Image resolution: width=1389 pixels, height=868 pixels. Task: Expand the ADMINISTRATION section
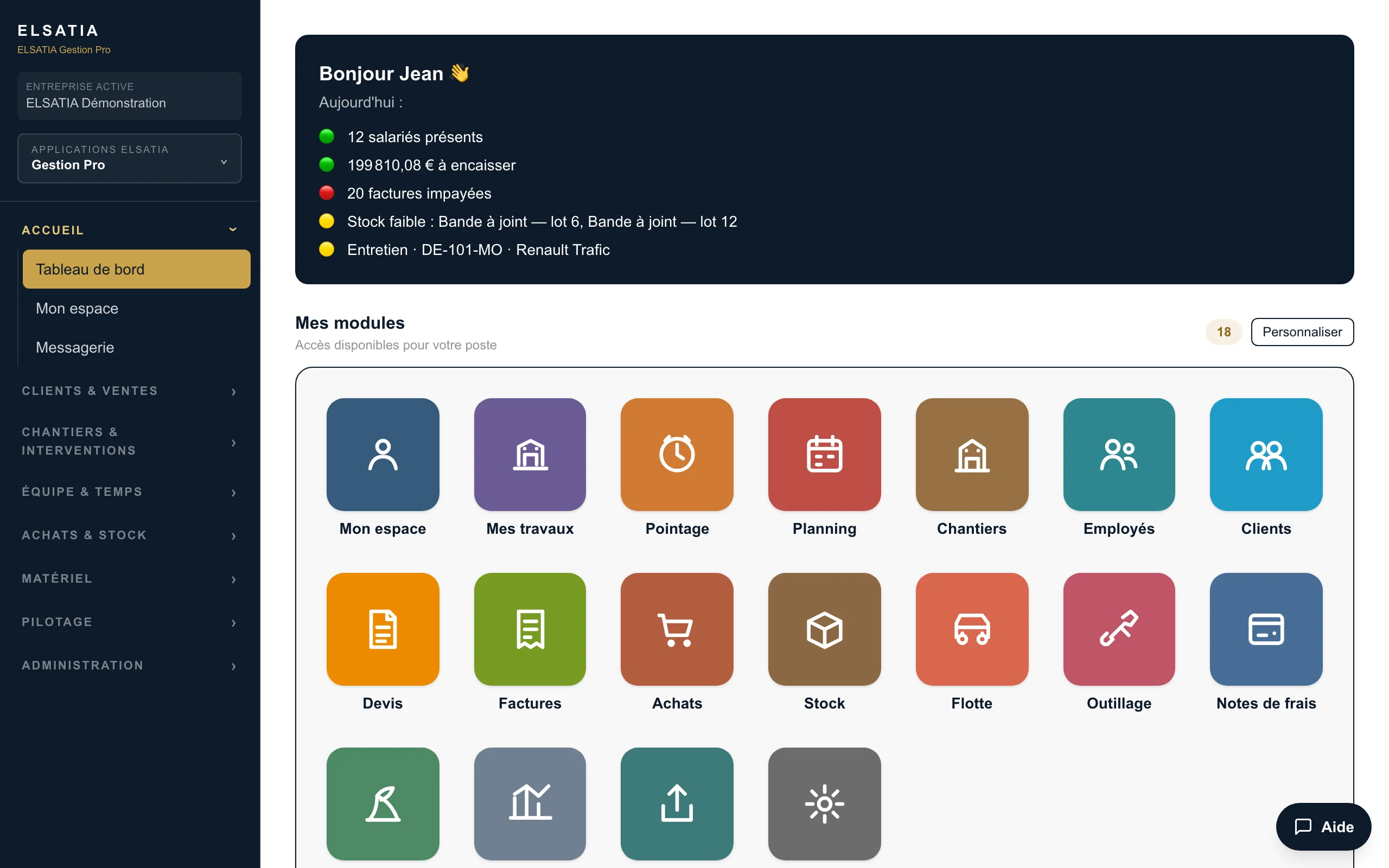[x=129, y=665]
